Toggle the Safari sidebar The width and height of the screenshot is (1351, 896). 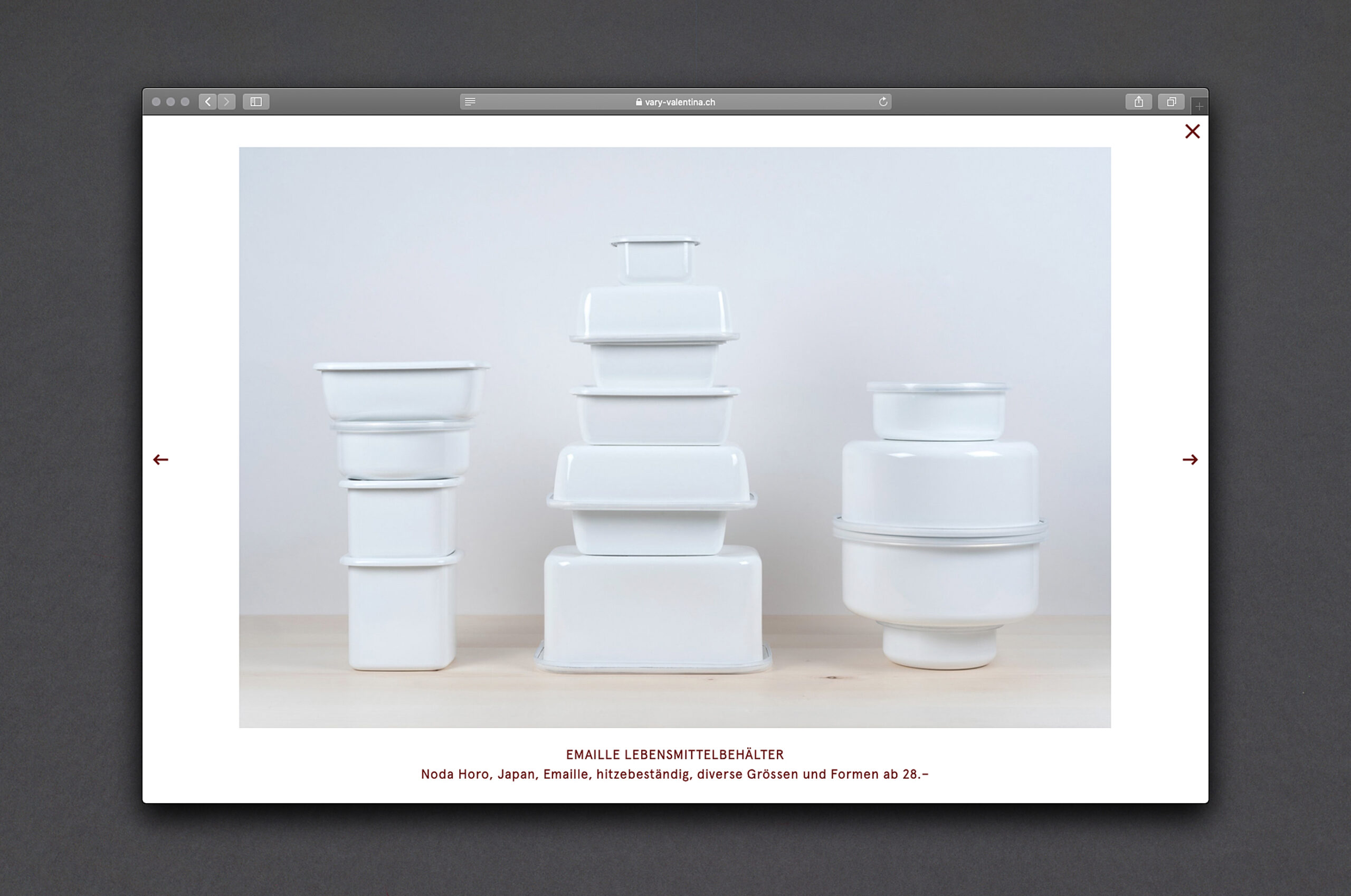pyautogui.click(x=256, y=102)
